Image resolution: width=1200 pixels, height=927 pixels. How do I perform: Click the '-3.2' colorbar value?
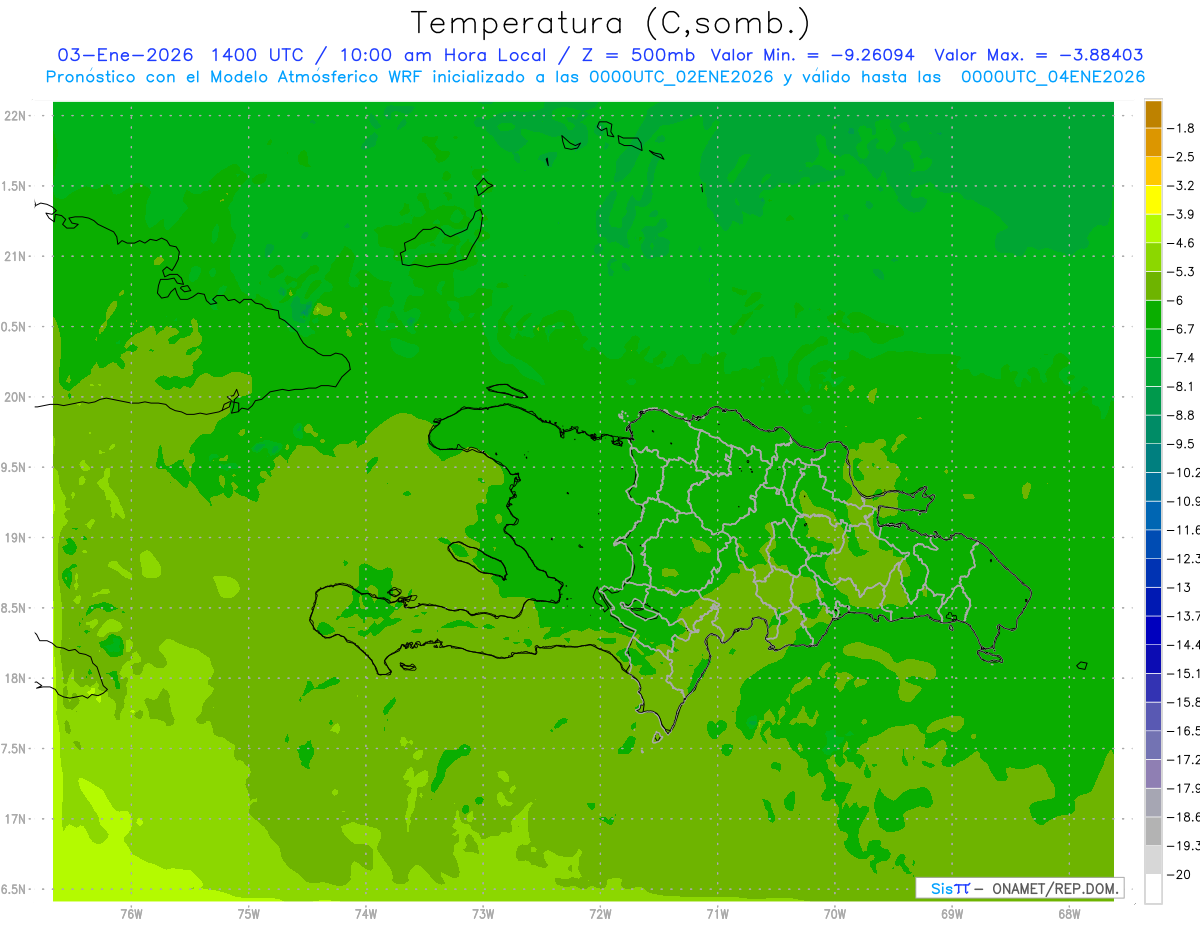(1181, 186)
